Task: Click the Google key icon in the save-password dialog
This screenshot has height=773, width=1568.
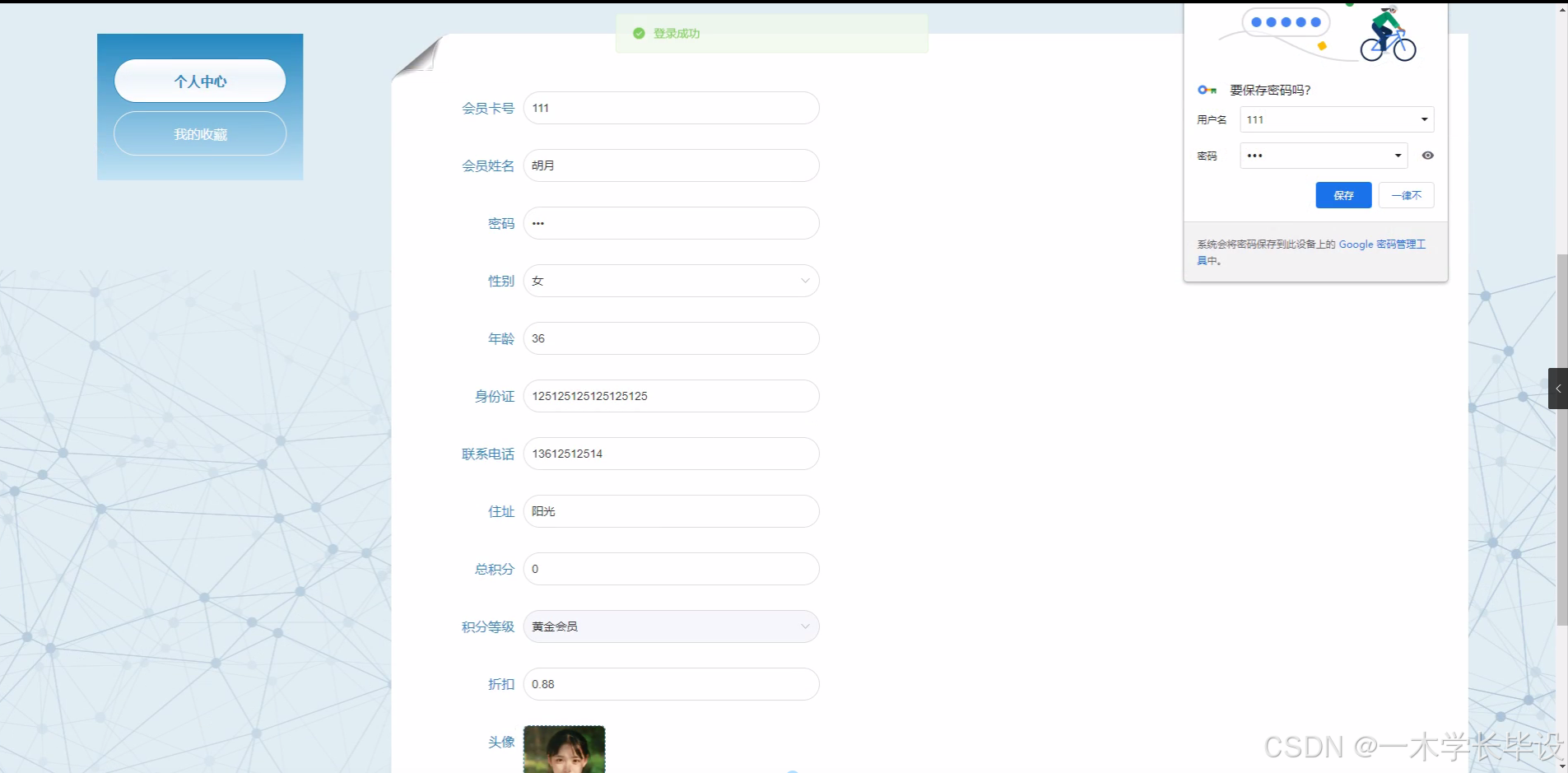Action: pyautogui.click(x=1207, y=90)
